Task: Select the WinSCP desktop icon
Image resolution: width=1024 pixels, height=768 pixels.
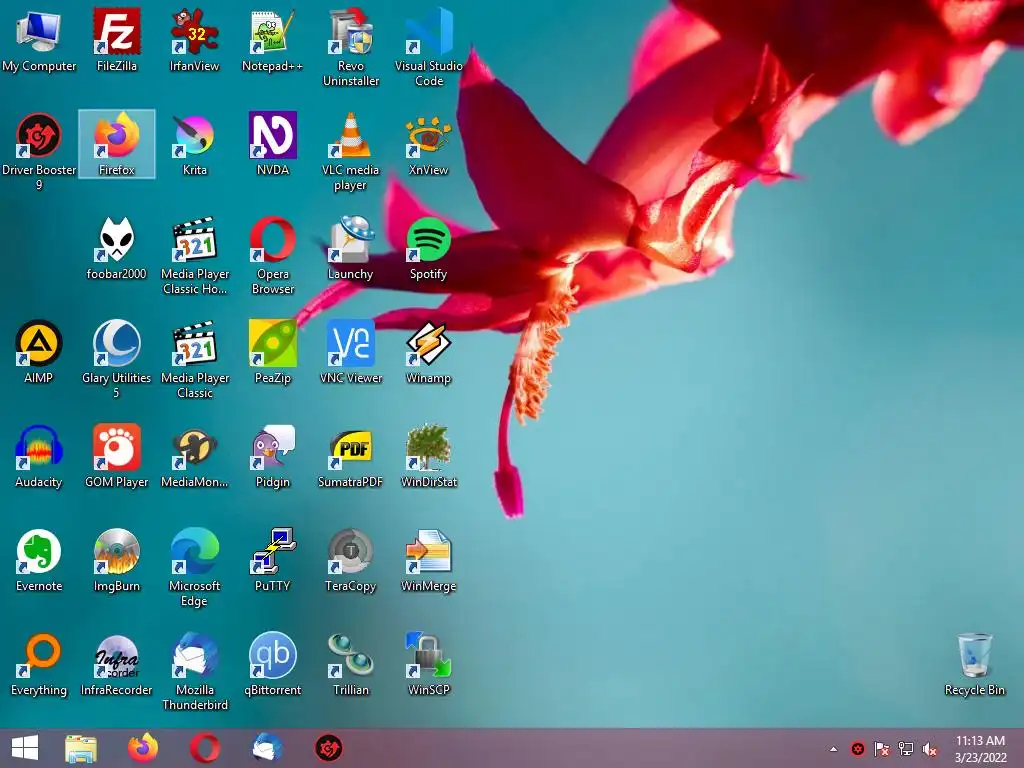Action: click(428, 664)
